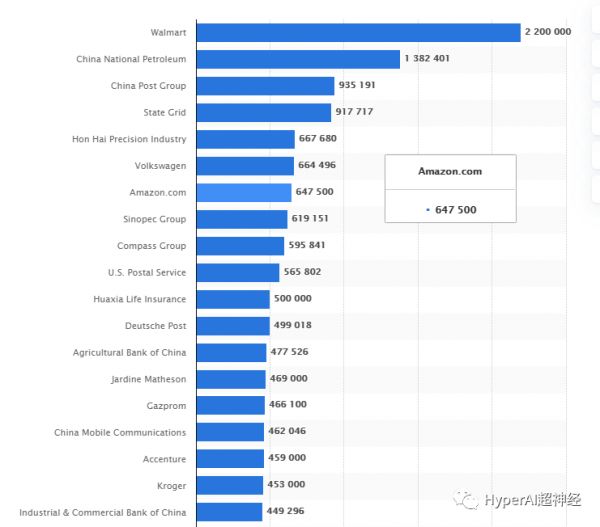Click the Amazon.com tooltip title

[x=450, y=171]
